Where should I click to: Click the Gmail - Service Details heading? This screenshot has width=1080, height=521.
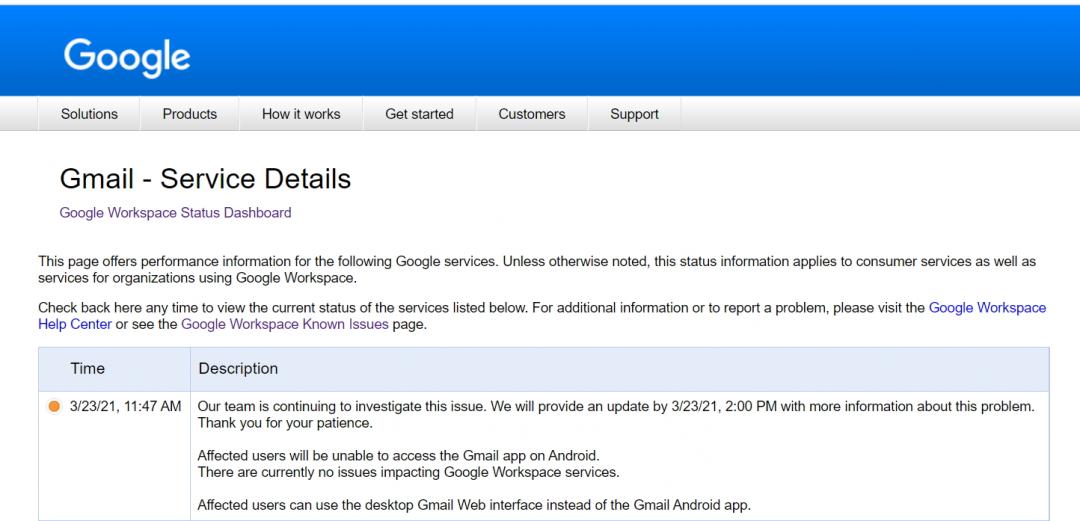click(205, 179)
